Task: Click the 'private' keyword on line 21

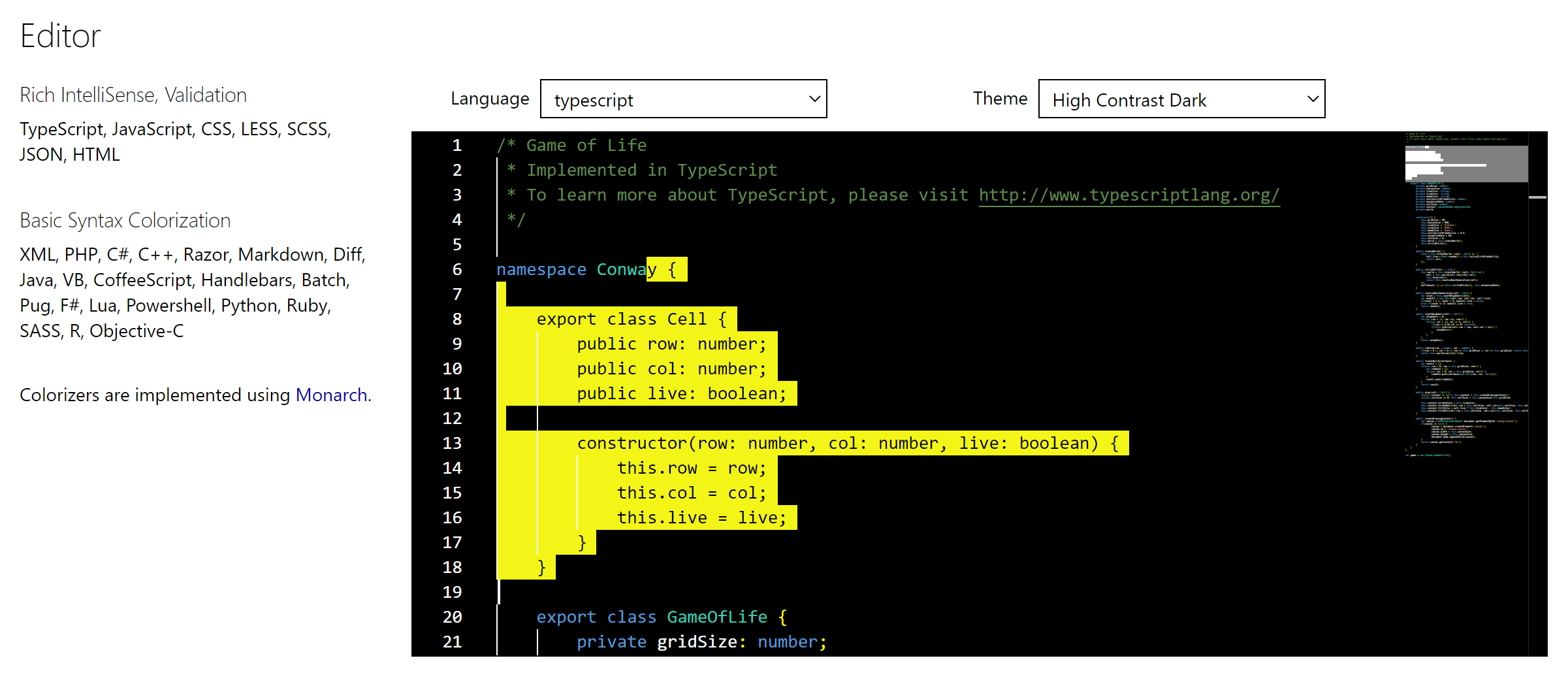Action: 612,642
